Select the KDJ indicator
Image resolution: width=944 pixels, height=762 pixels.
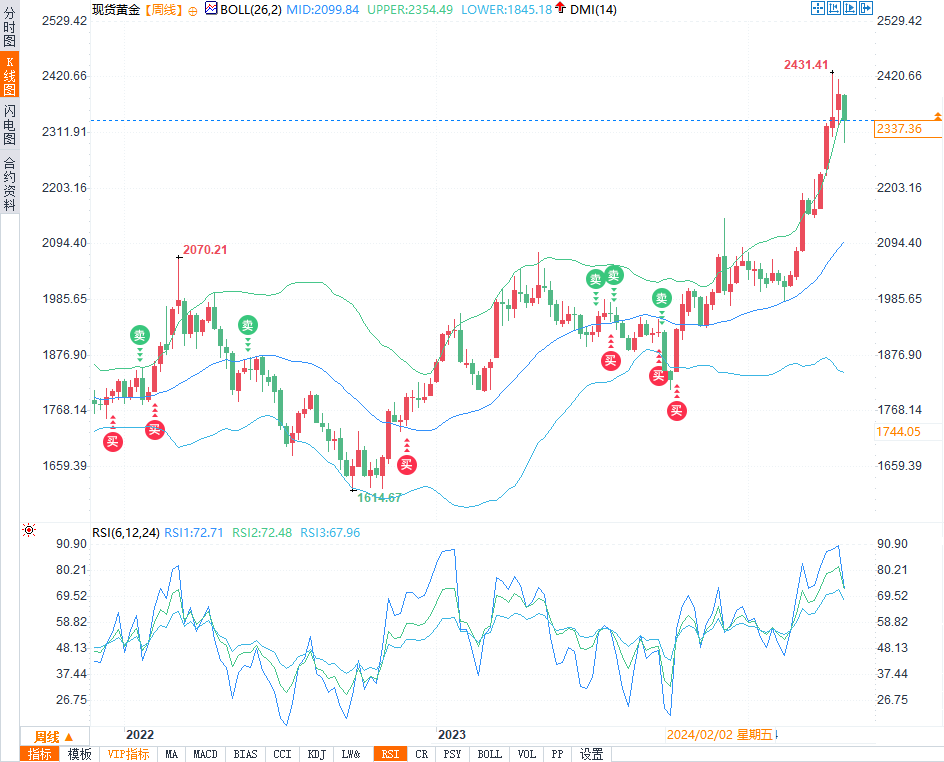(x=316, y=754)
